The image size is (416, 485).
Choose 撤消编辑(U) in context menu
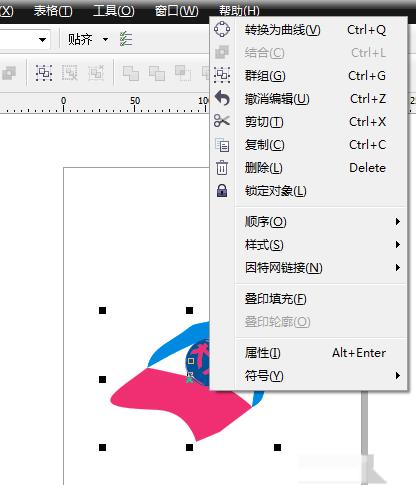point(308,99)
